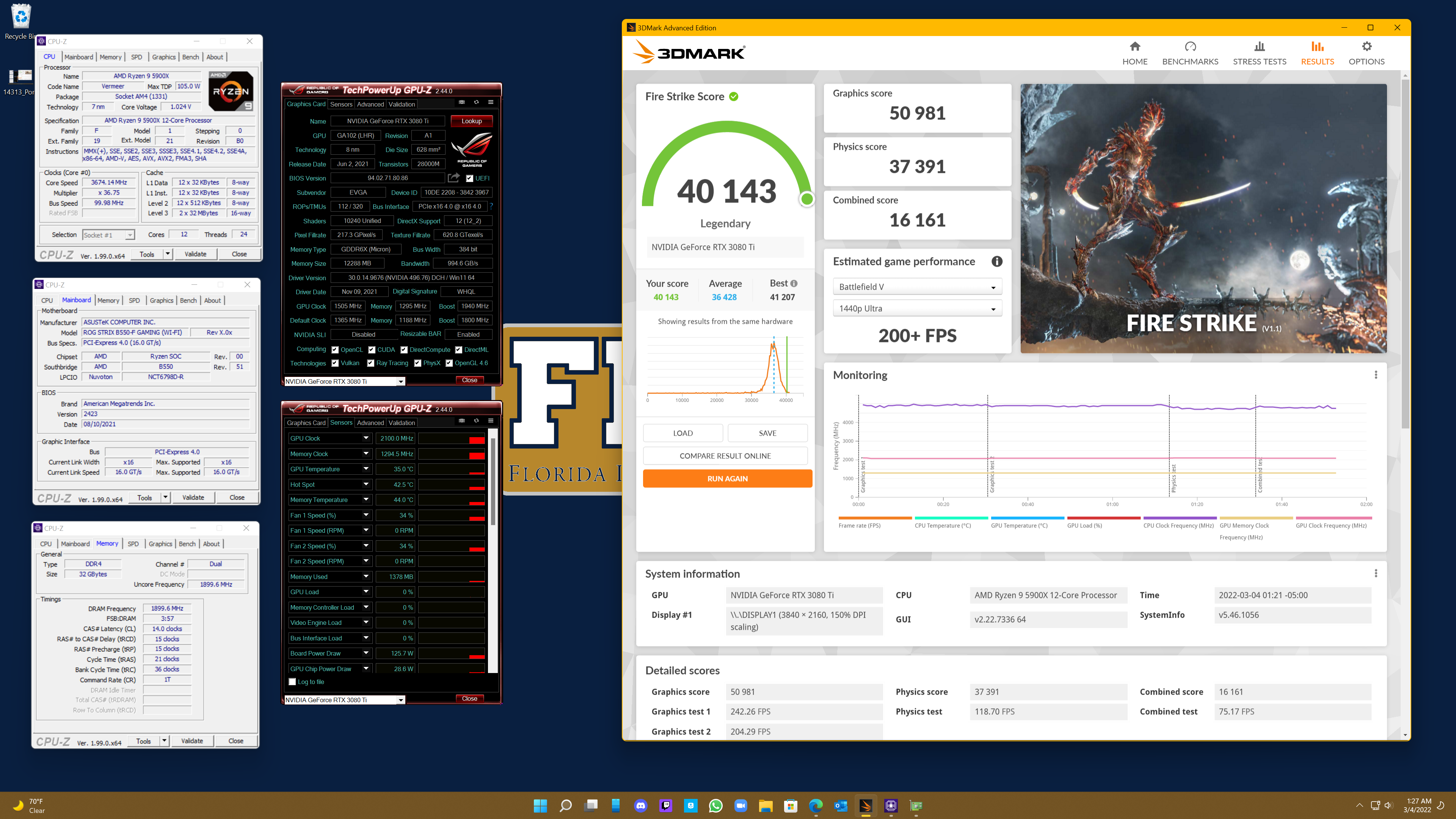Open the GPU Temperature sensor dropdown arrow
The height and width of the screenshot is (819, 1456).
point(366,469)
